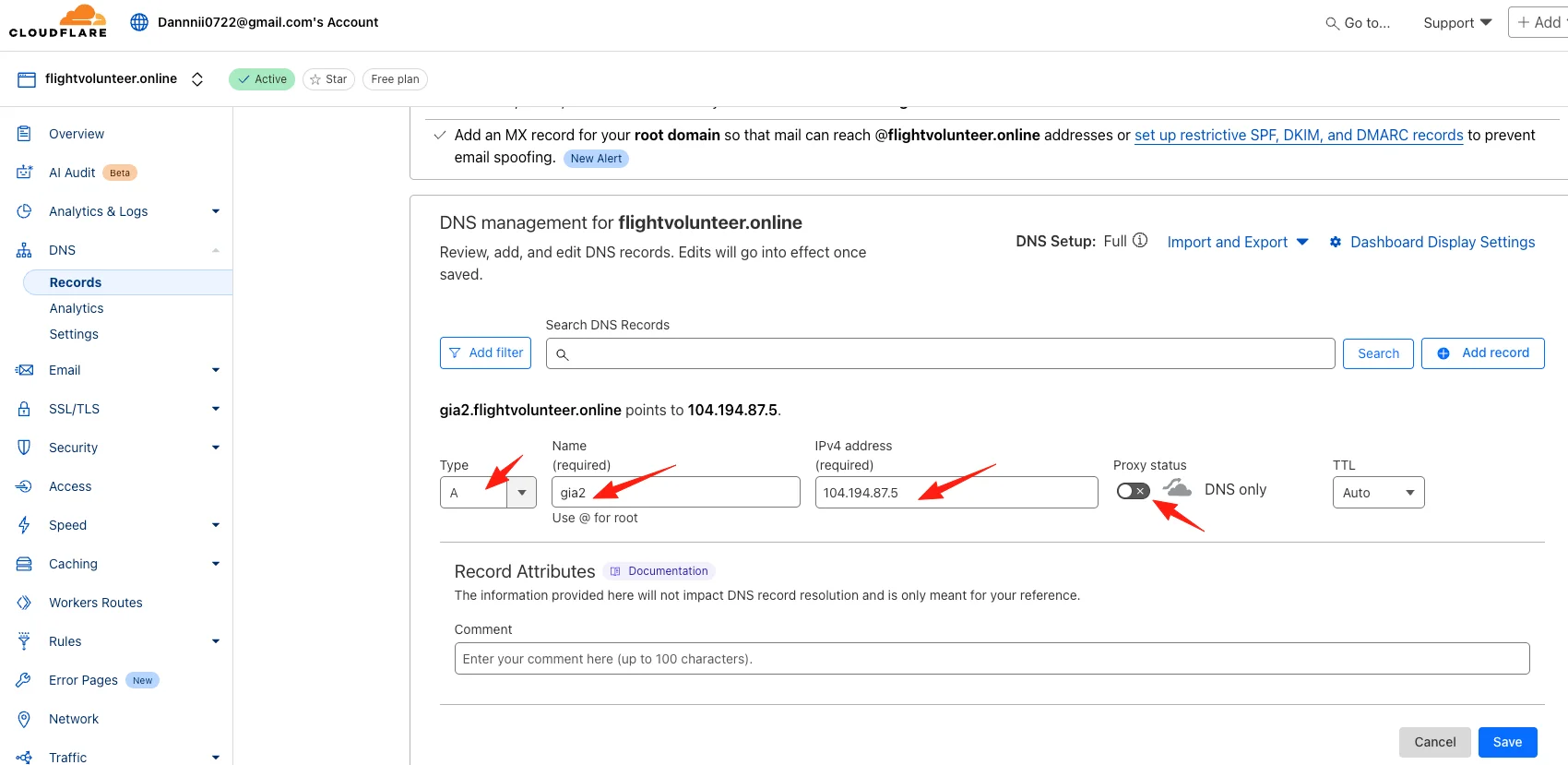Expand the SSL/TLS sidebar section
The width and height of the screenshot is (1568, 765).
coord(216,409)
